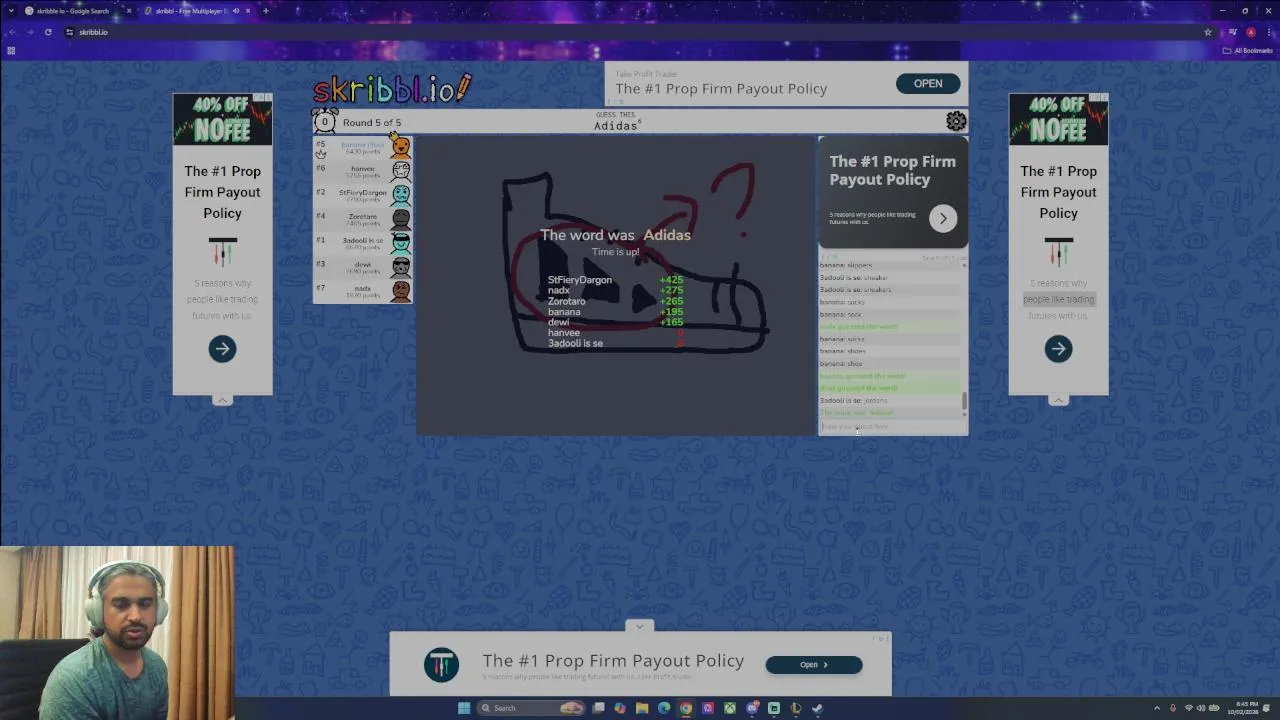1280x720 pixels.
Task: Click the chat guess input field
Action: [893, 427]
